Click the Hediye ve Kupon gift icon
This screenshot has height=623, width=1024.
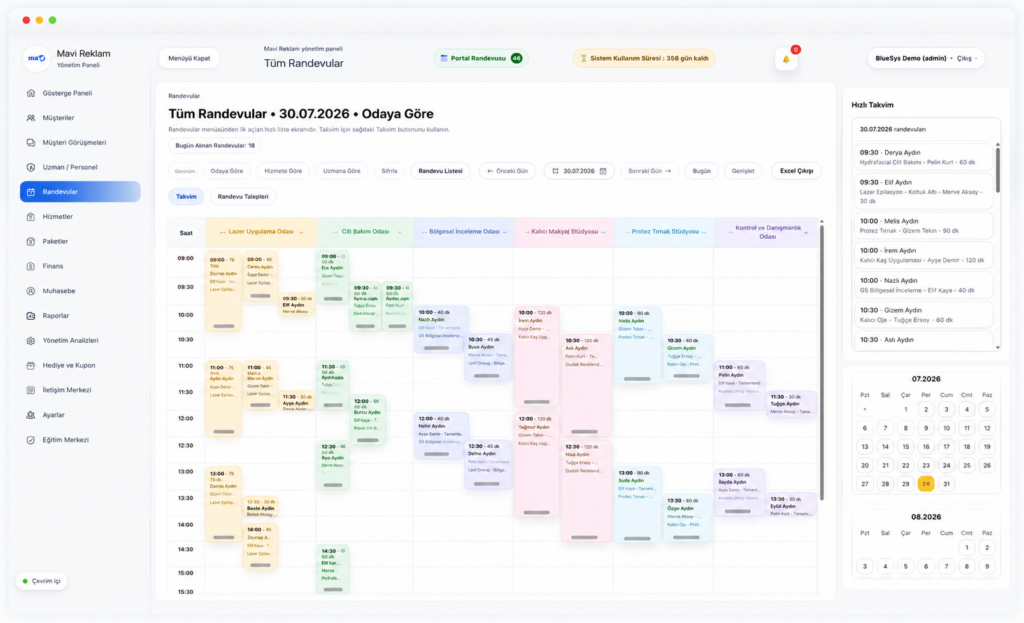[31, 365]
